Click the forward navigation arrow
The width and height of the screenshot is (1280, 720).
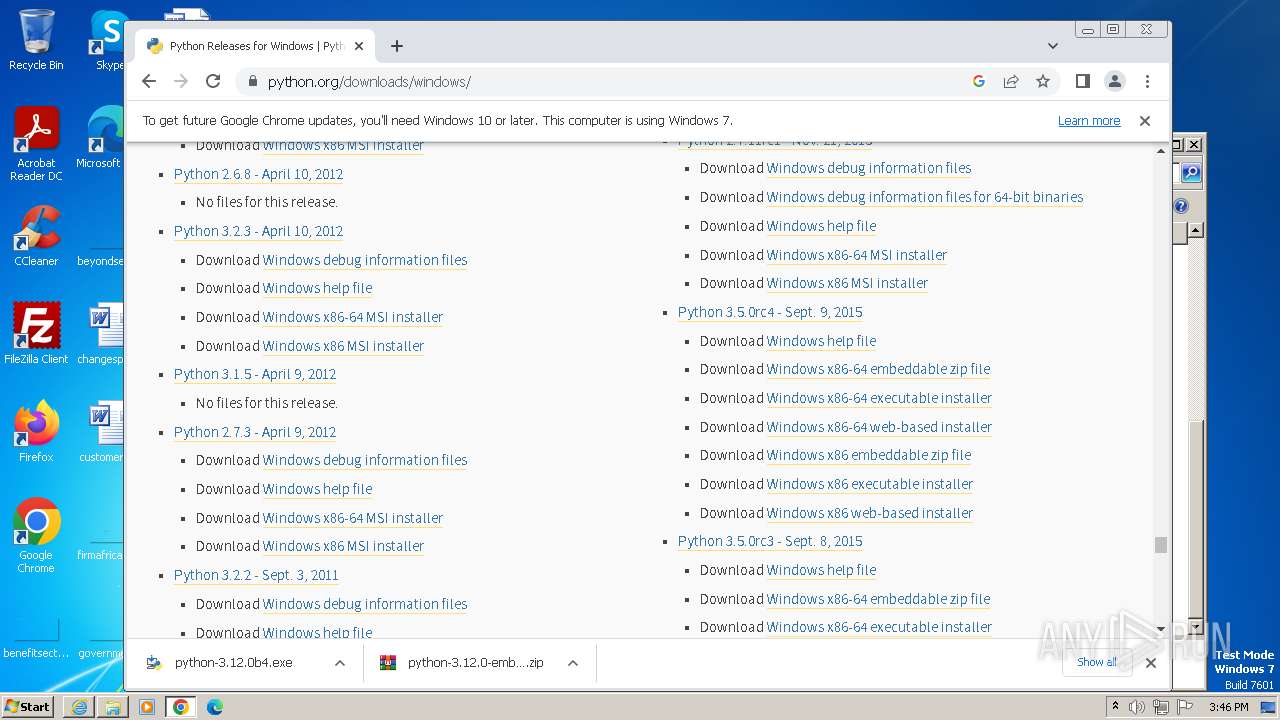tap(181, 81)
